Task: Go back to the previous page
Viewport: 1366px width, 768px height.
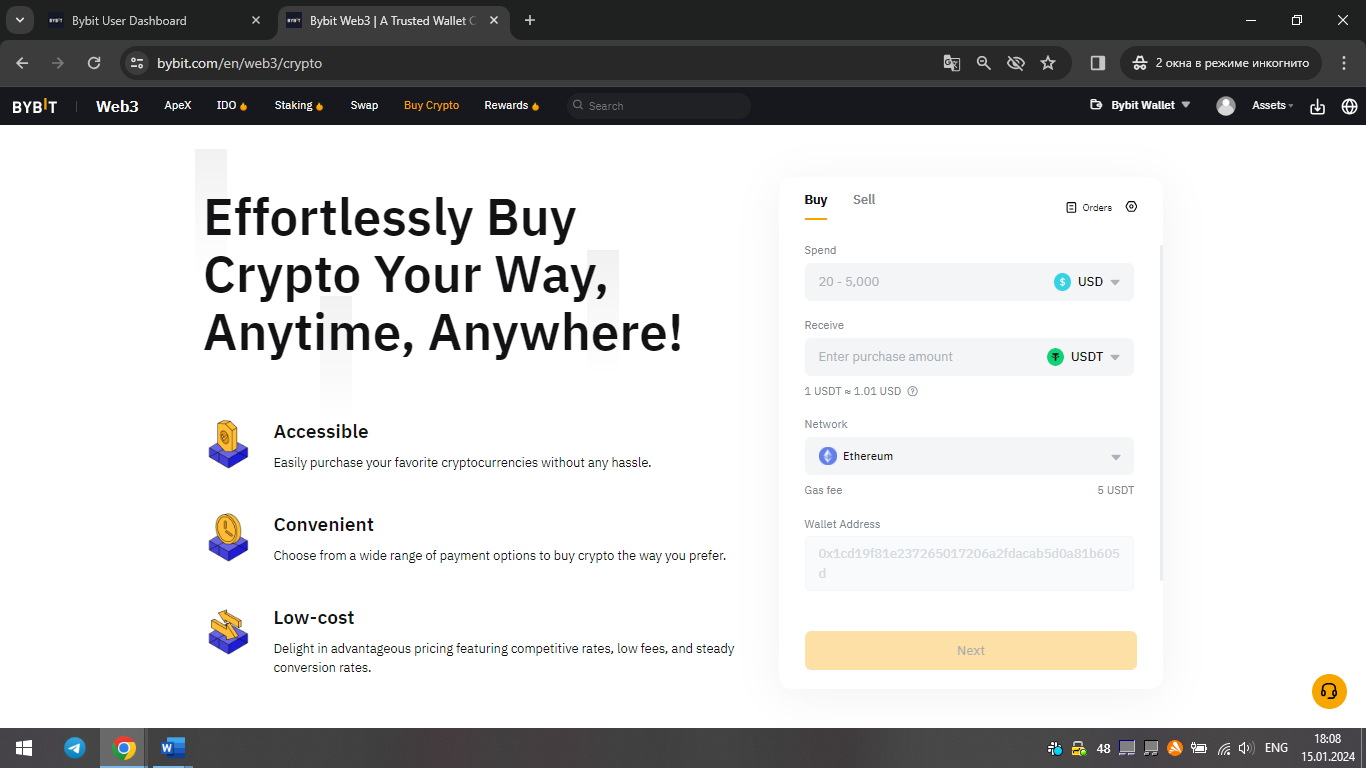Action: tap(22, 63)
